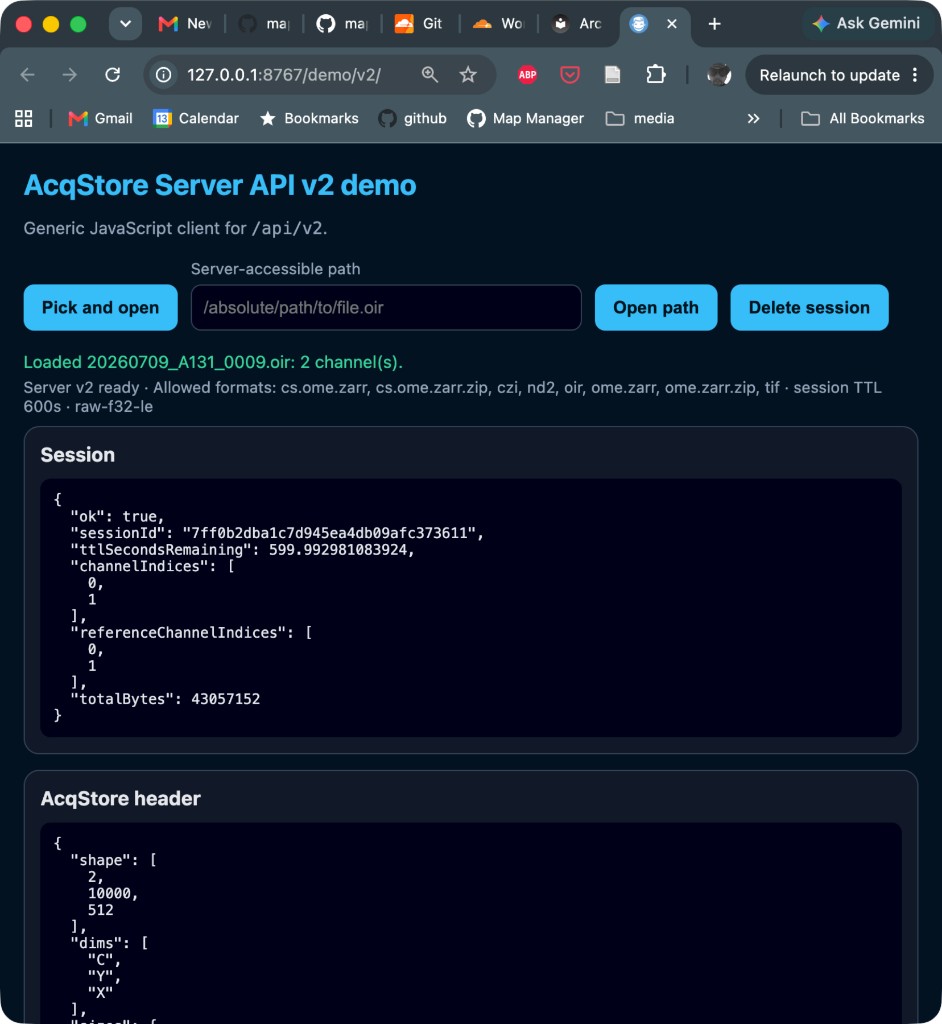
Task: Click the "ok": true line
Action: pyautogui.click(x=117, y=517)
